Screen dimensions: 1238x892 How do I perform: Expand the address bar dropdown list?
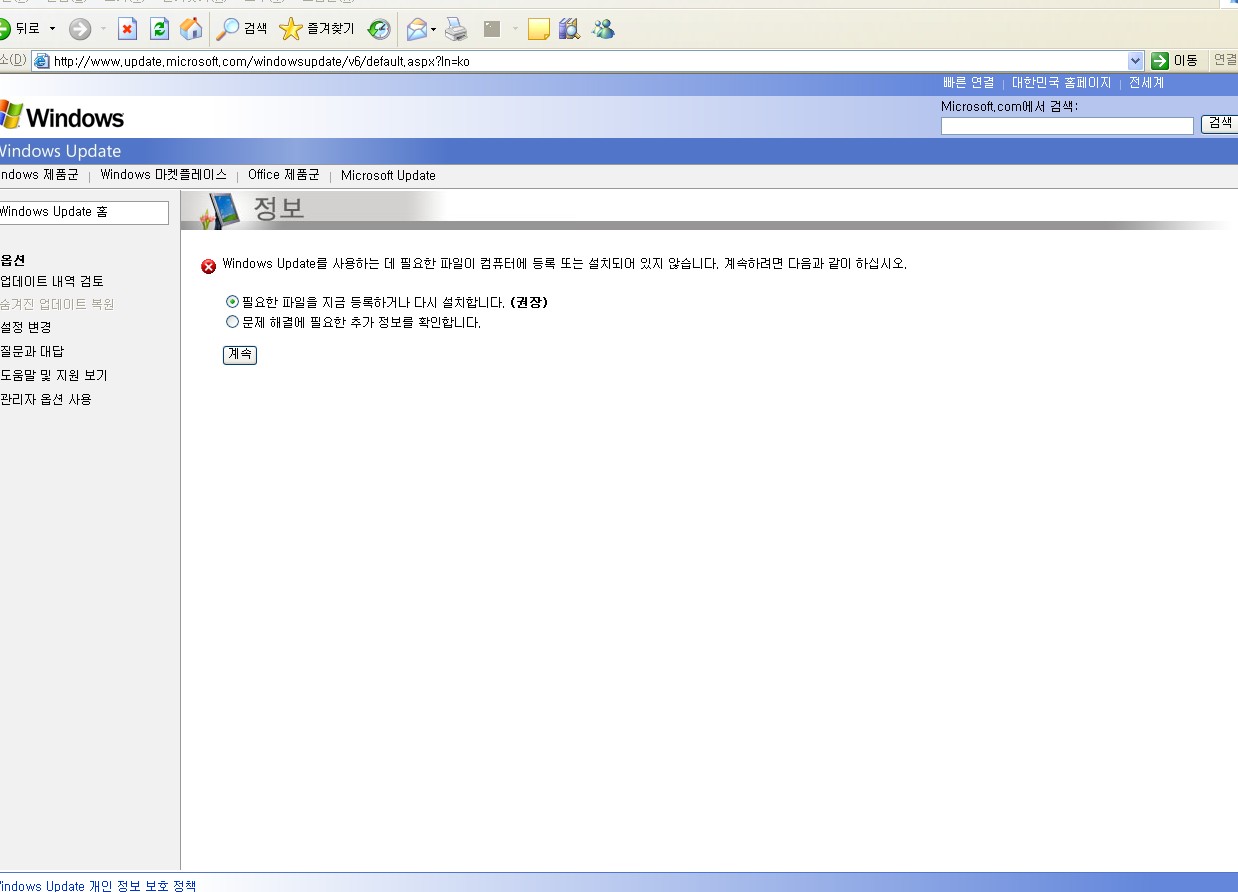pyautogui.click(x=1135, y=61)
